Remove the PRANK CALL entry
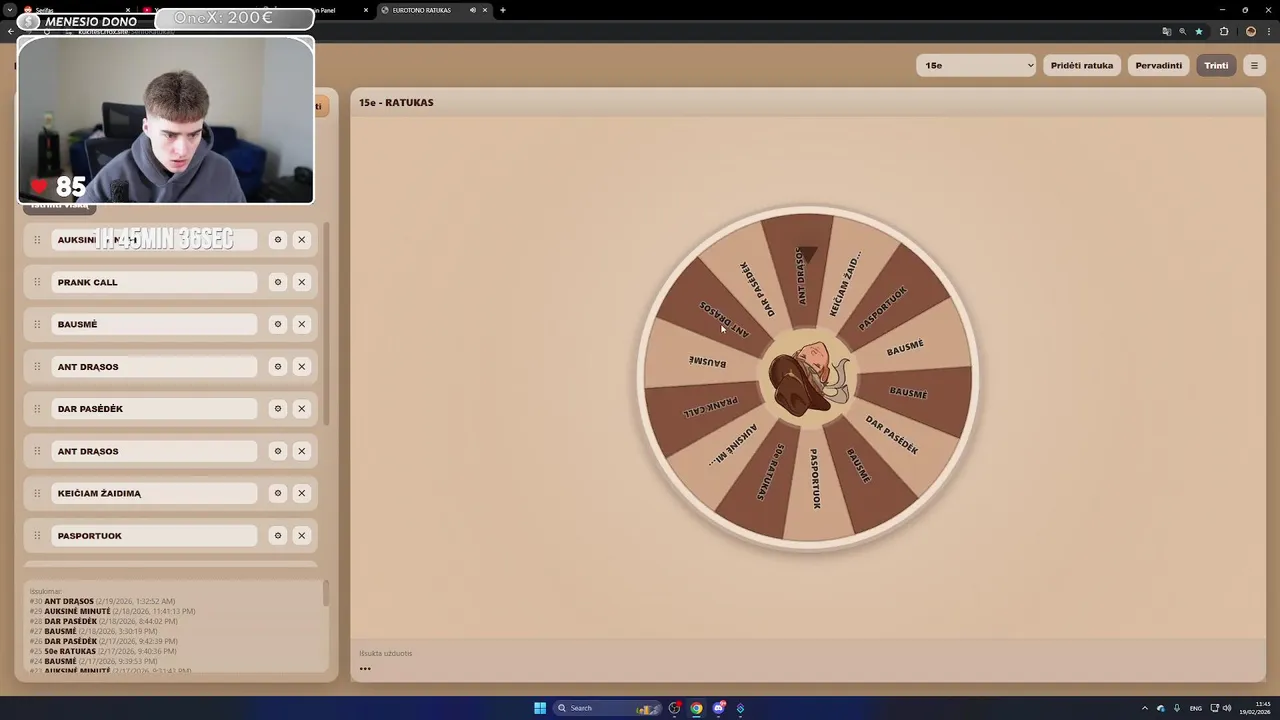1280x720 pixels. [301, 282]
